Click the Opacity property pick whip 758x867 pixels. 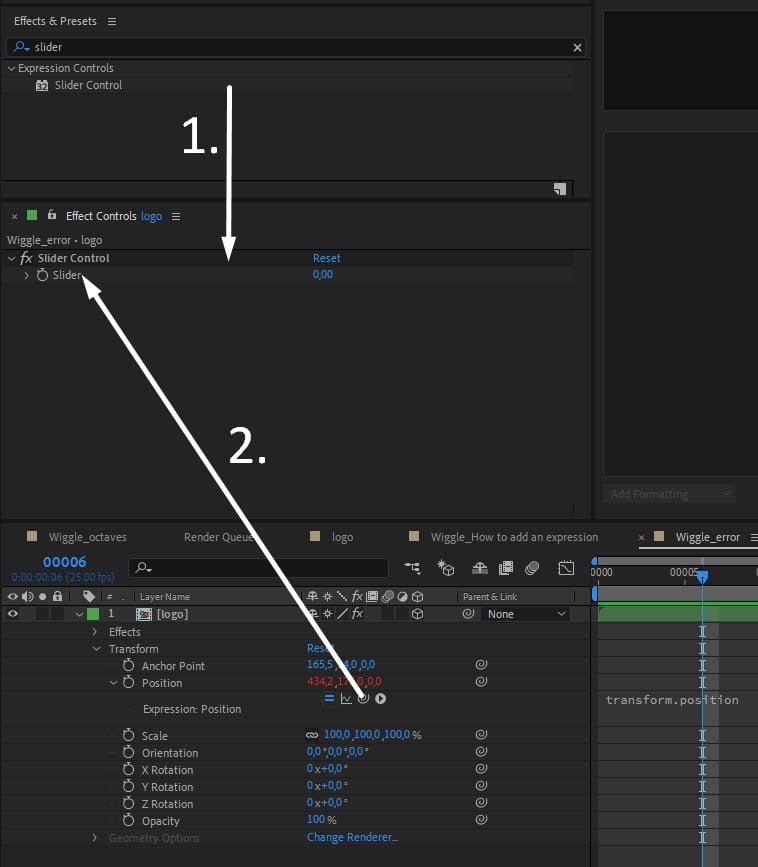click(481, 819)
